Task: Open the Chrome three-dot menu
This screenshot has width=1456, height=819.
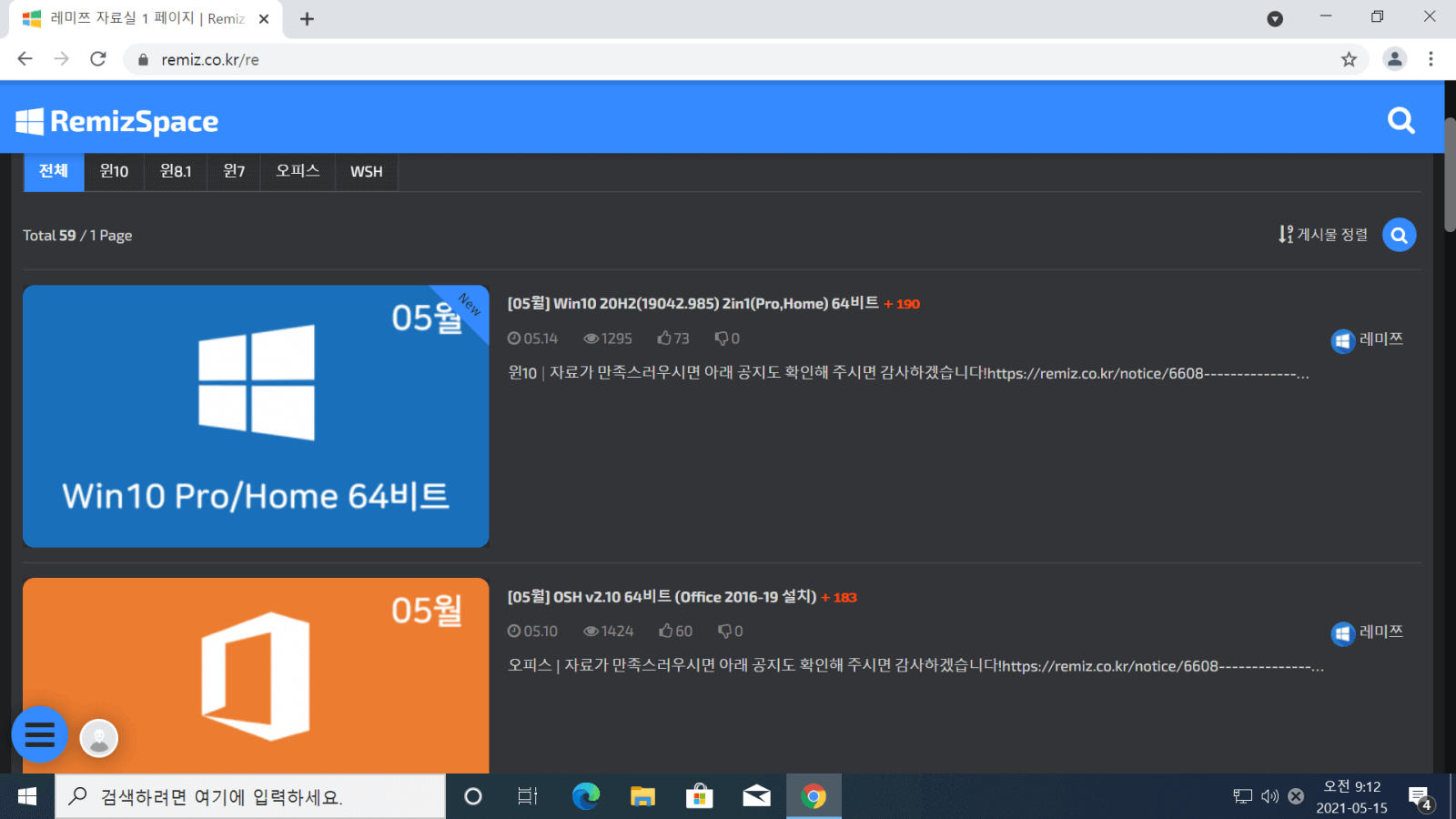Action: point(1431,59)
